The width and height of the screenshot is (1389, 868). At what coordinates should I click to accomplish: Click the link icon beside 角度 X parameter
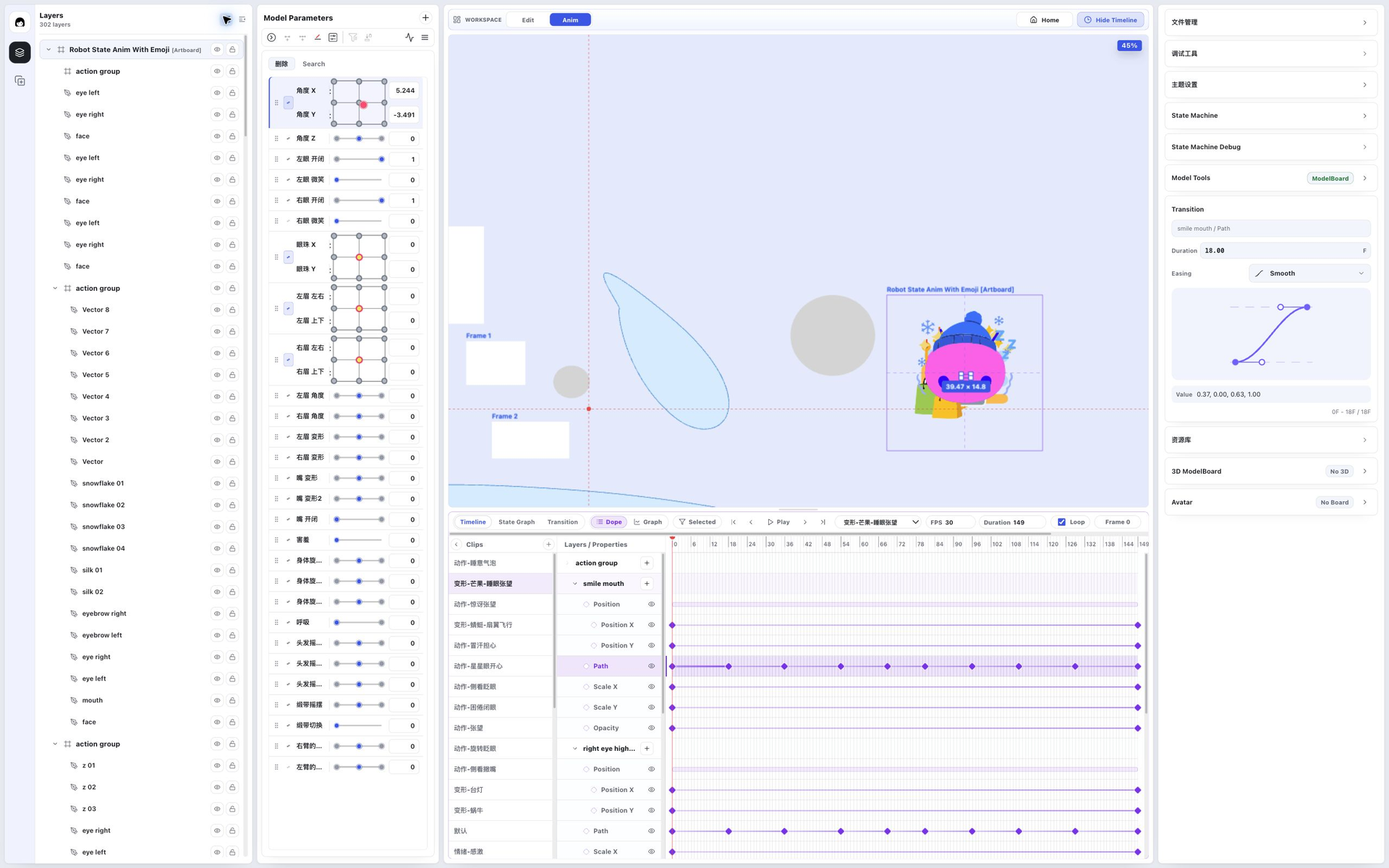[288, 103]
